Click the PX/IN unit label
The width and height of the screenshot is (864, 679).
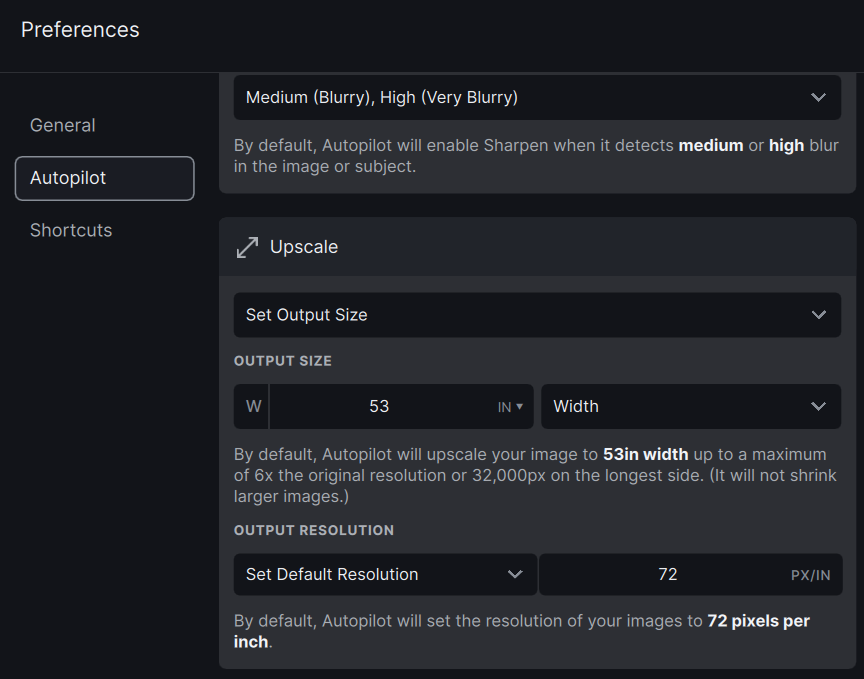[x=810, y=575]
